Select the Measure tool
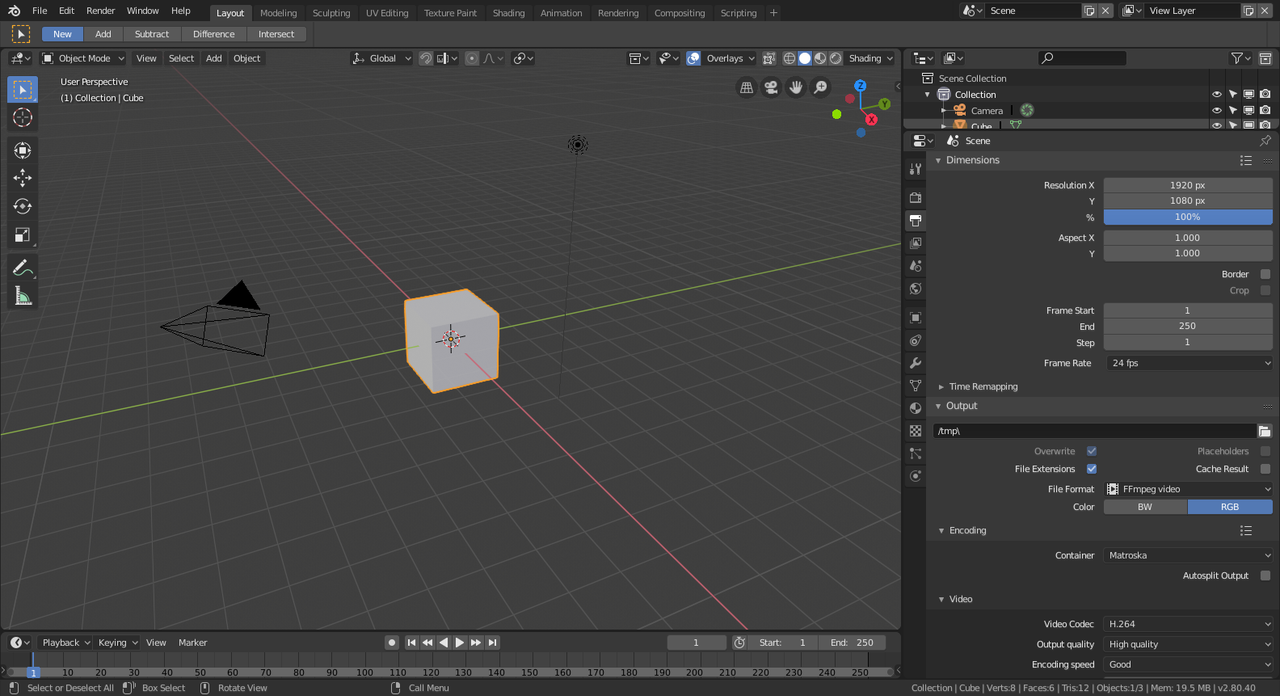 click(x=22, y=296)
